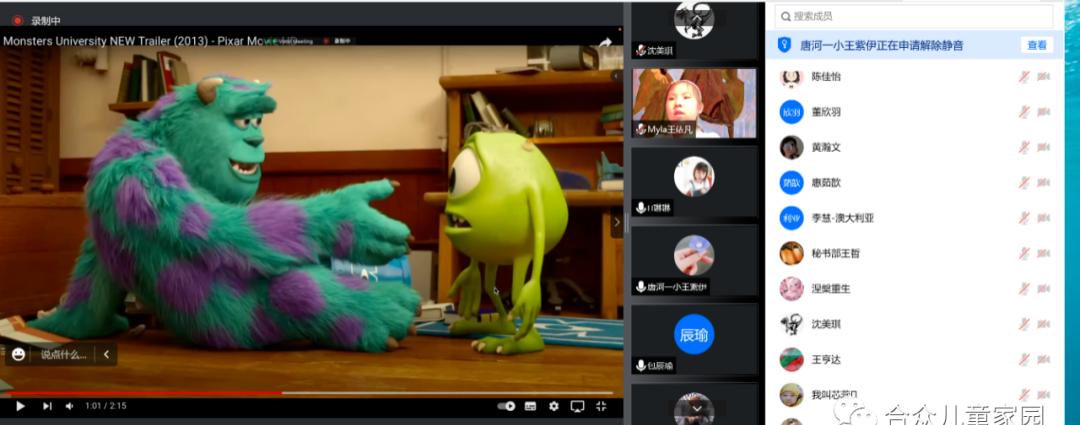
Task: Click 王亨达's camera icon
Action: [x=1043, y=360]
